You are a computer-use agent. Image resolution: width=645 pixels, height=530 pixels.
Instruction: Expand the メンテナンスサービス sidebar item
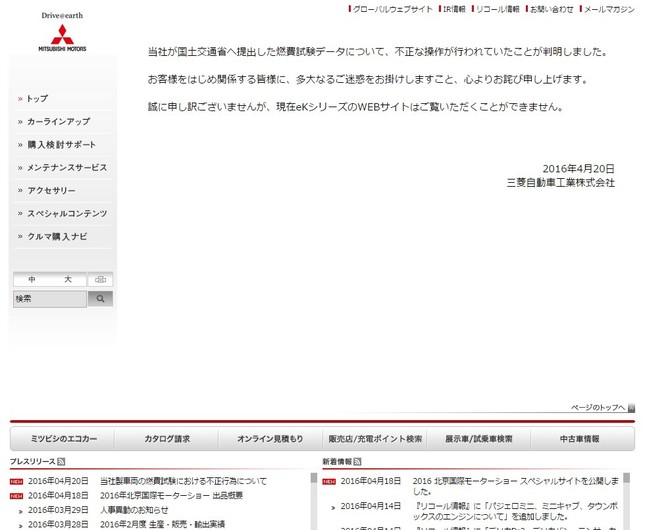pos(66,168)
